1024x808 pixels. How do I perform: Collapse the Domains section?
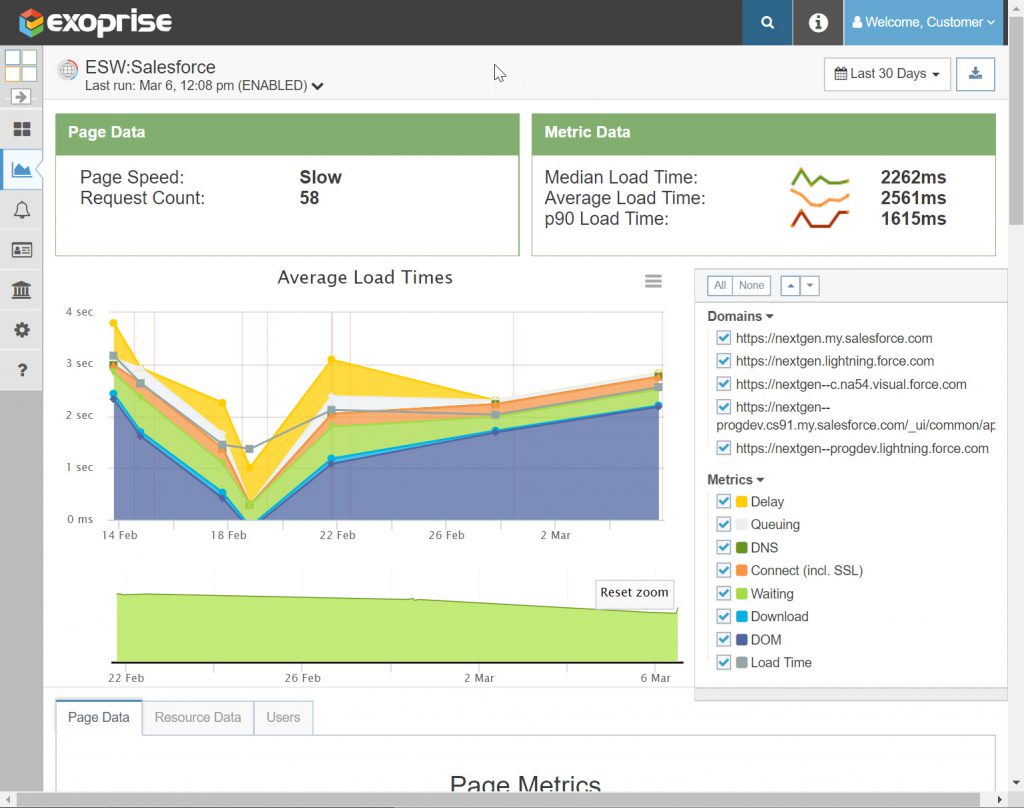tap(740, 316)
